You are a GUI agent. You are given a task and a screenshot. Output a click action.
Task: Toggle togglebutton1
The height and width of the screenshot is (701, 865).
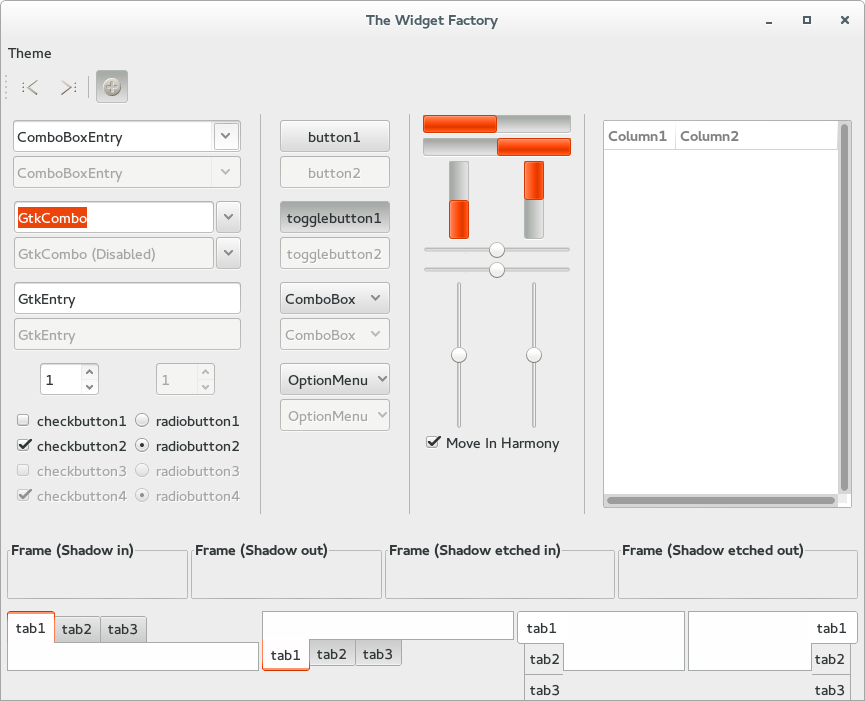[x=334, y=217]
